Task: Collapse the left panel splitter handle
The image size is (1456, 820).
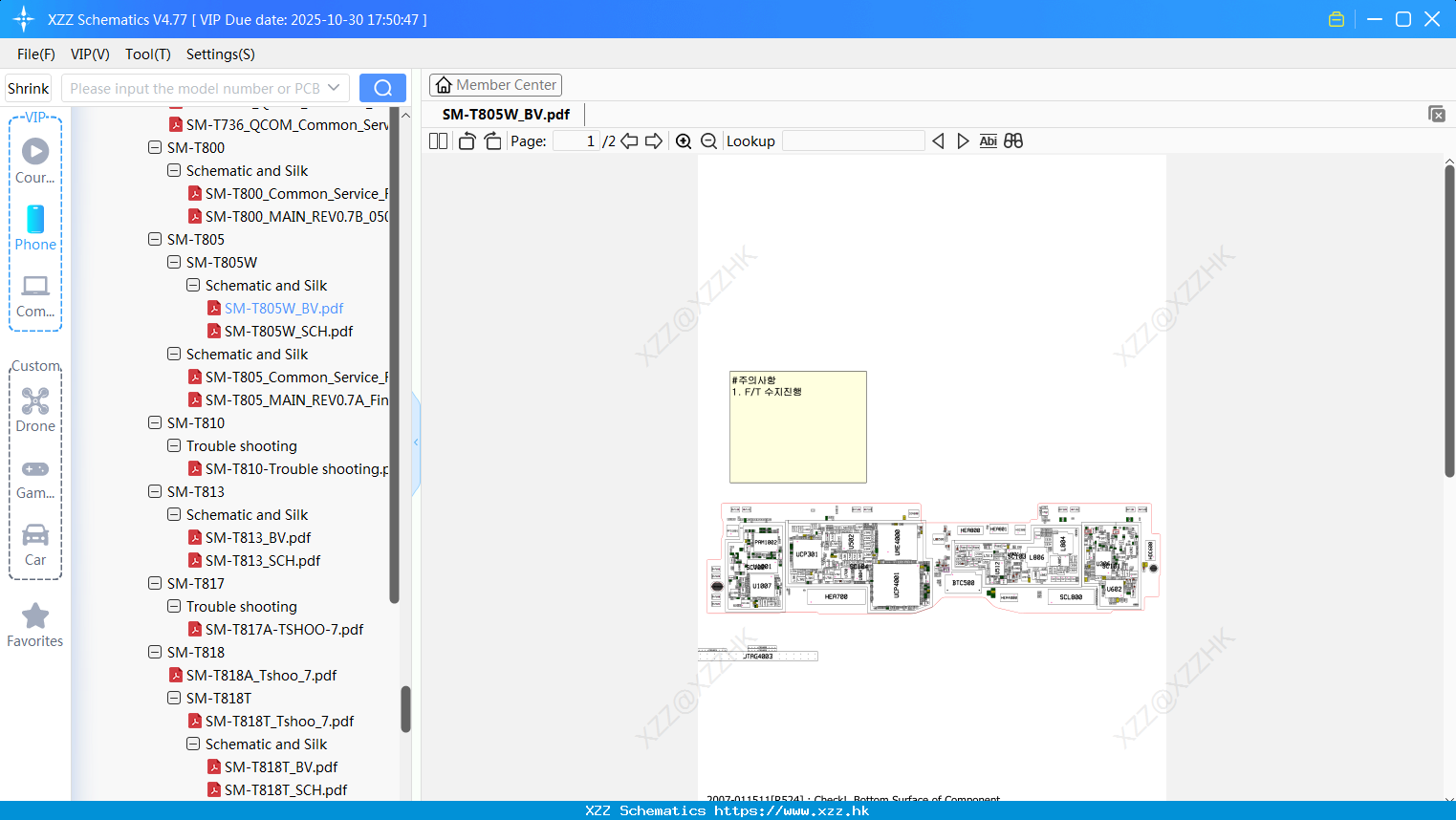Action: [x=416, y=442]
